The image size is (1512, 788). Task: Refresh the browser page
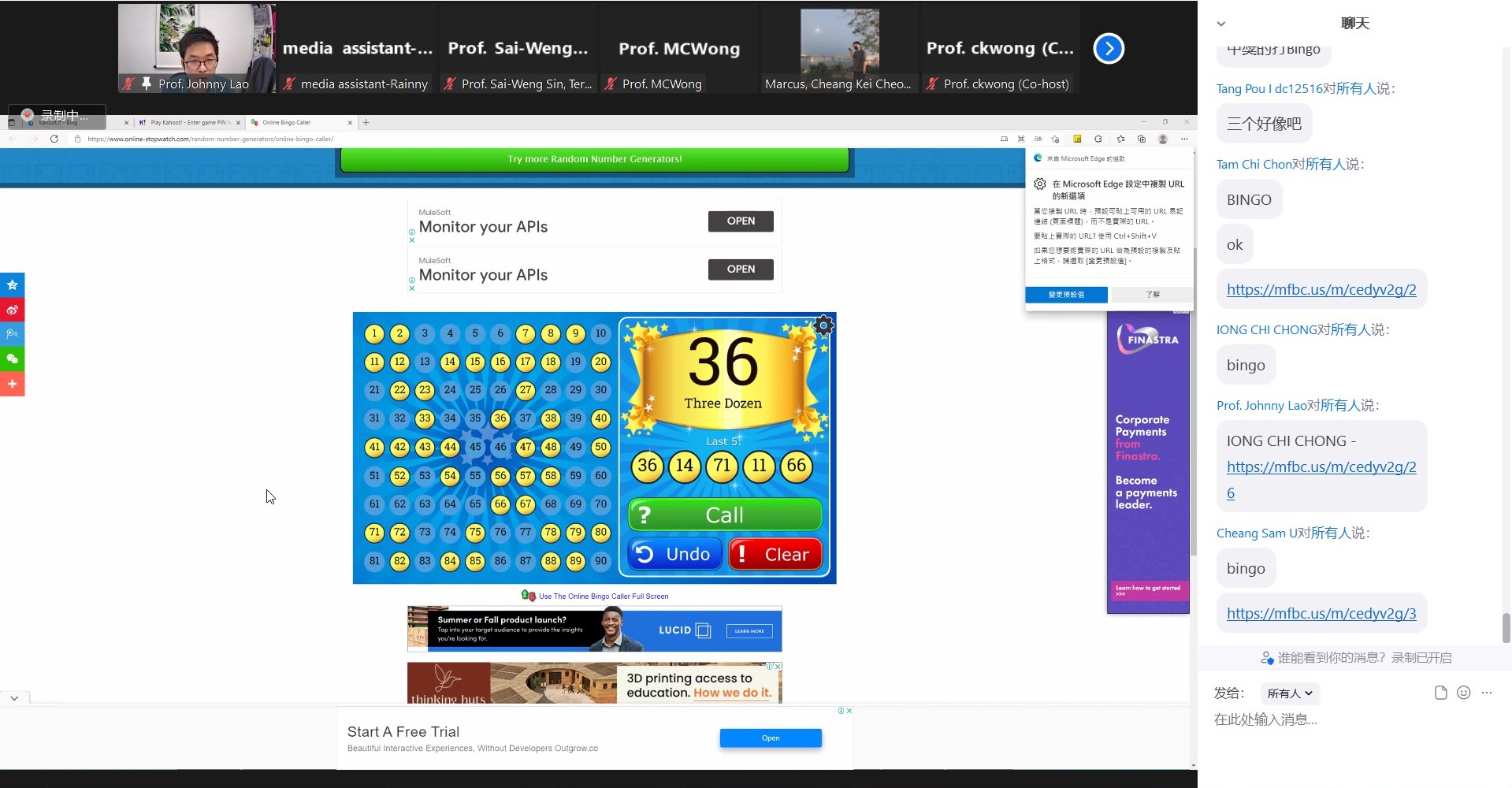pos(54,139)
